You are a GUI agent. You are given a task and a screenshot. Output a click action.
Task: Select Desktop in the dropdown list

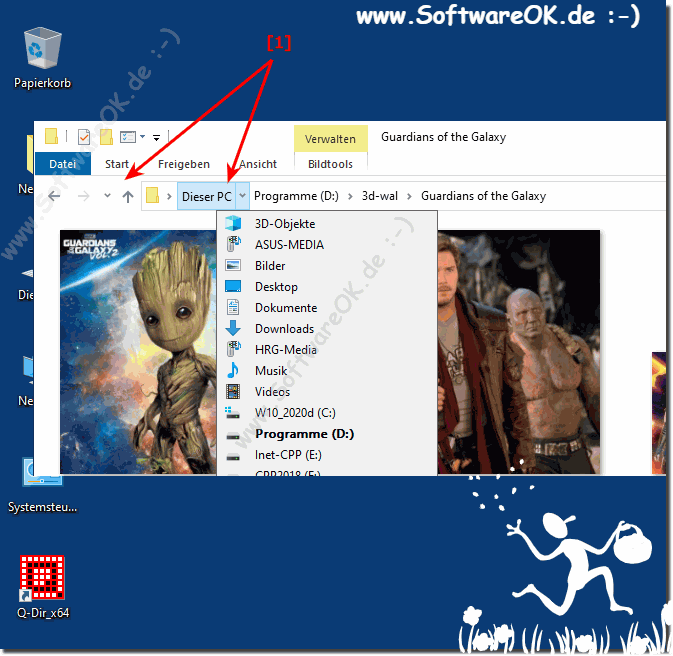click(x=327, y=287)
